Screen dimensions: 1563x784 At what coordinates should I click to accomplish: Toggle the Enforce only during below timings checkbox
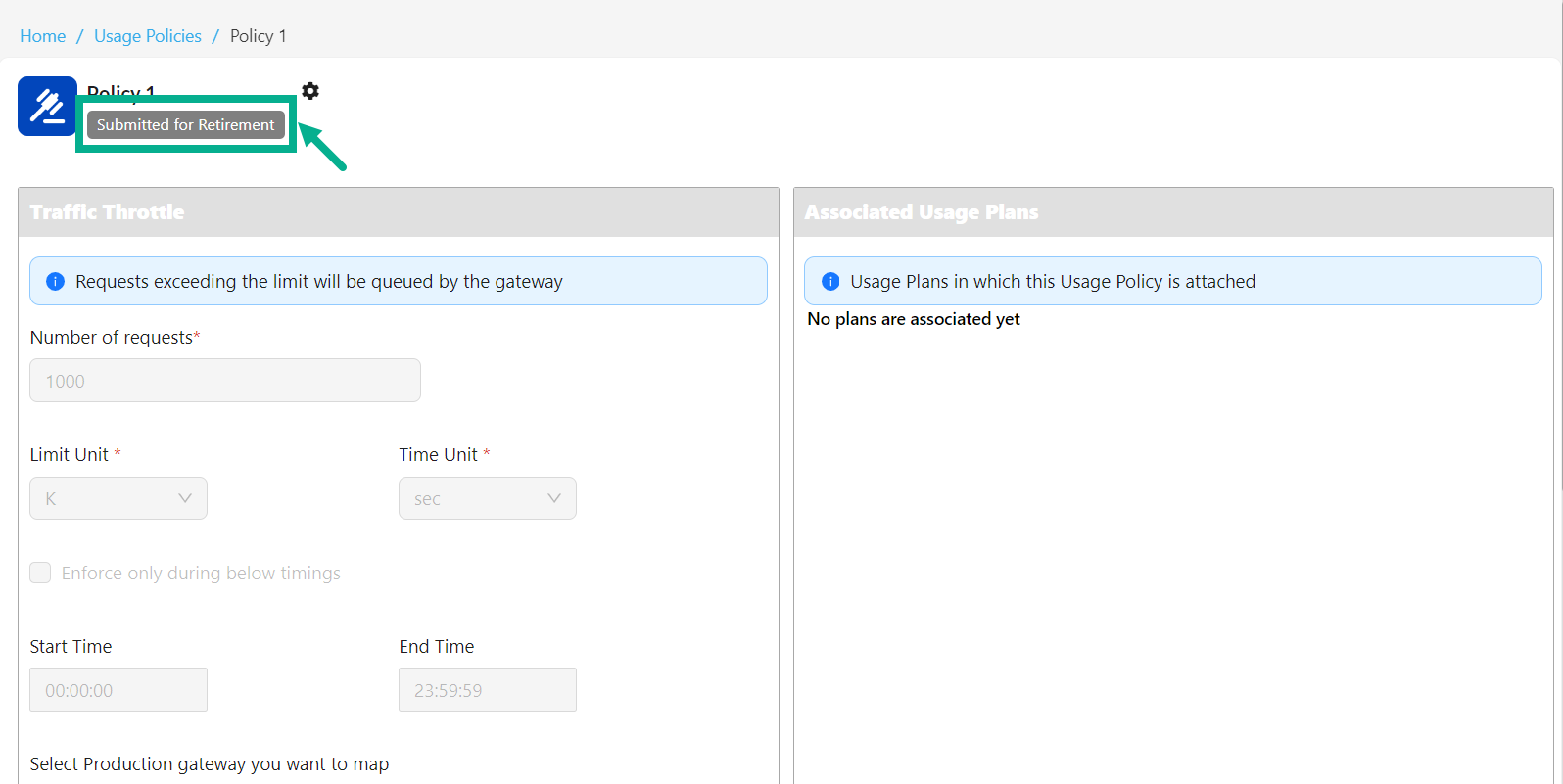[x=40, y=573]
